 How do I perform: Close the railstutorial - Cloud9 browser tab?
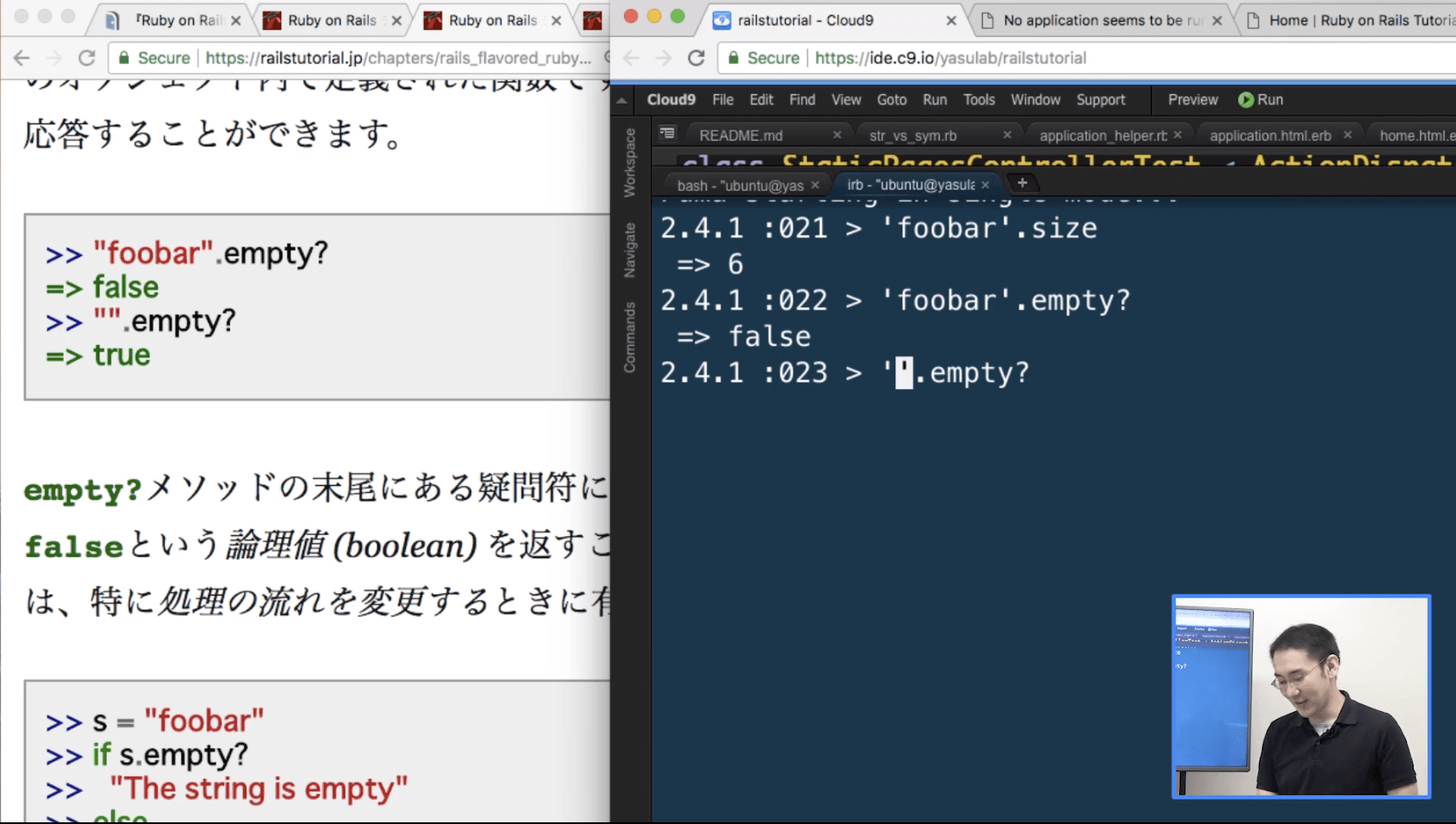951,20
